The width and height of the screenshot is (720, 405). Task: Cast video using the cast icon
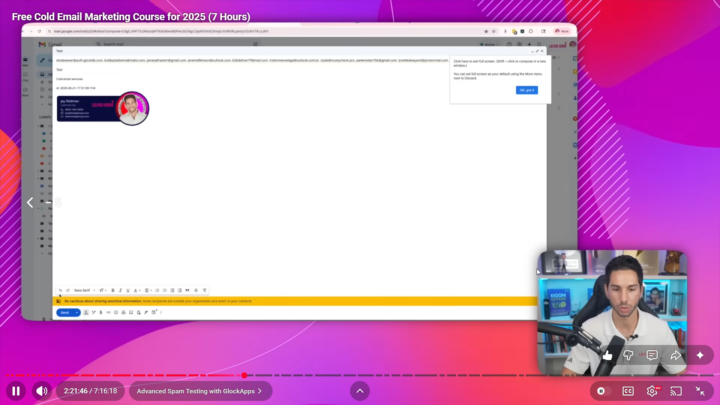(676, 391)
